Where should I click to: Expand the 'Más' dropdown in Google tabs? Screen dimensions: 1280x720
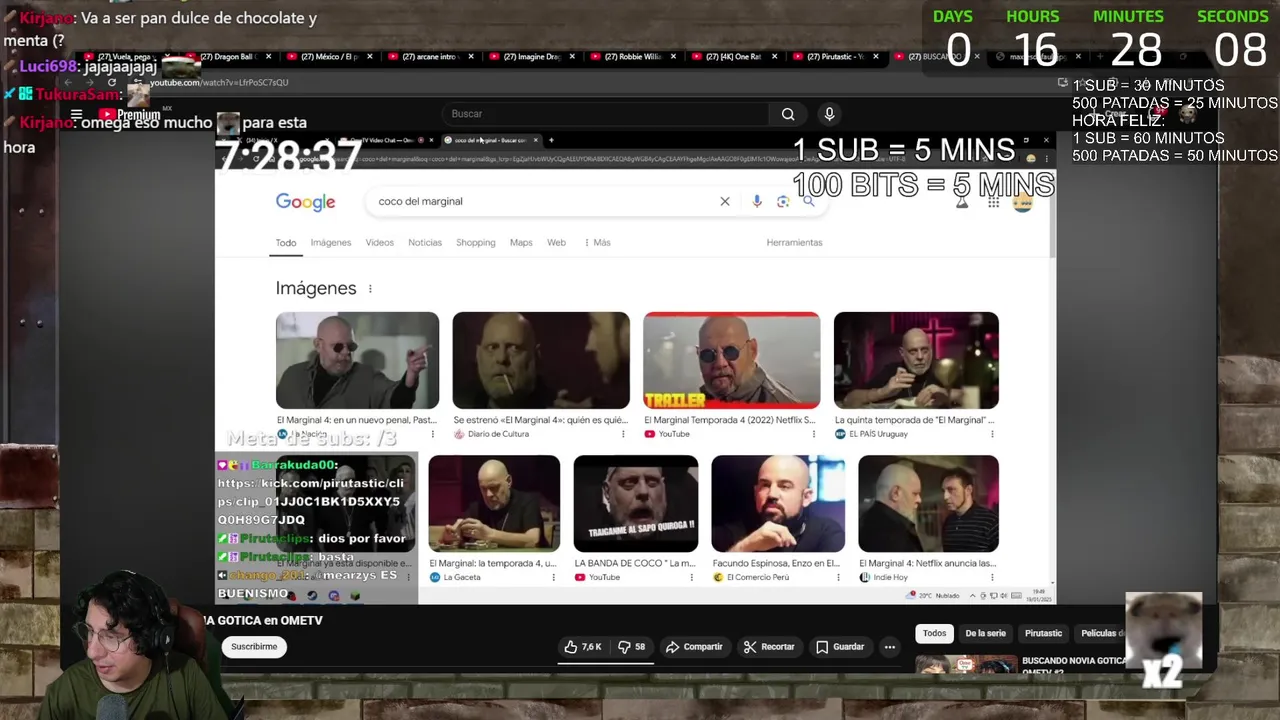(x=598, y=243)
